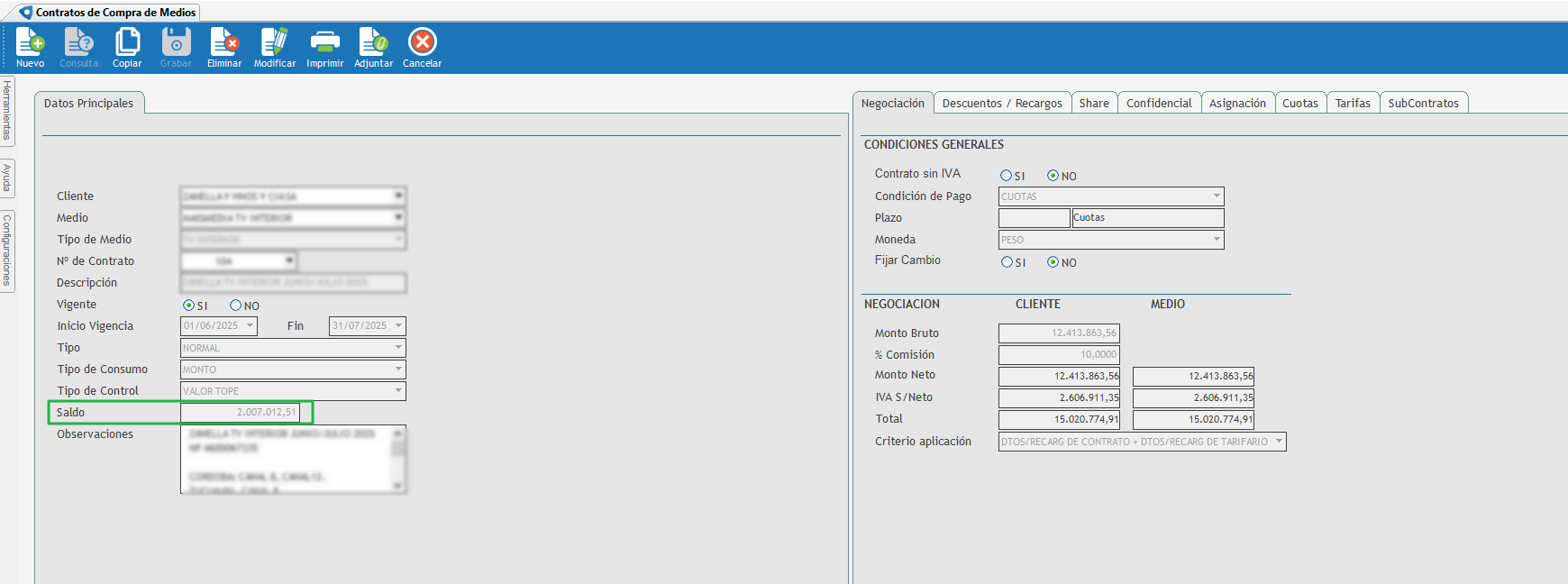Click the Saldo value field
1568x584 pixels.
pyautogui.click(x=240, y=412)
